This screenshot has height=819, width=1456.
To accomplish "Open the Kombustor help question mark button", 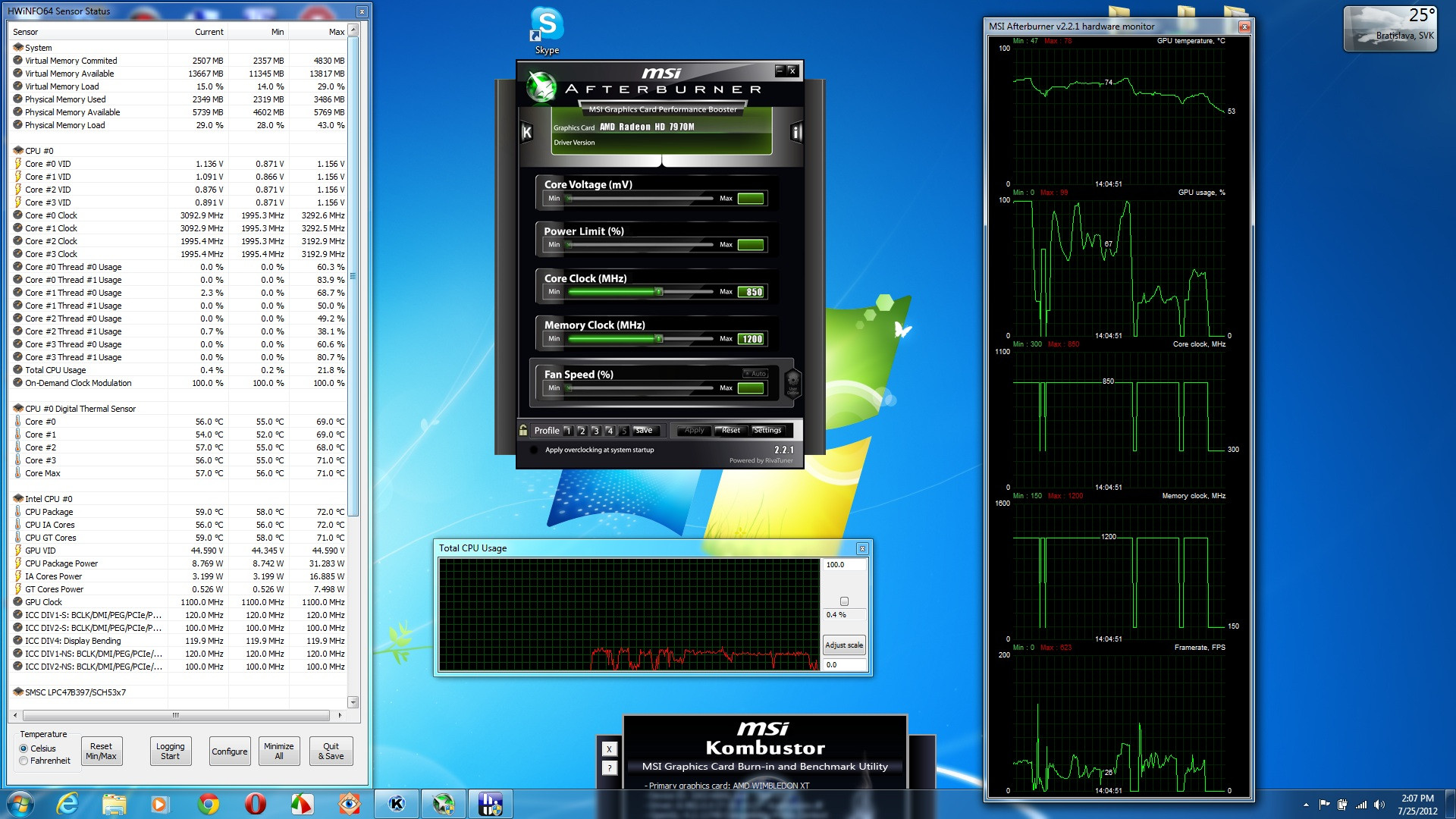I will click(x=609, y=768).
